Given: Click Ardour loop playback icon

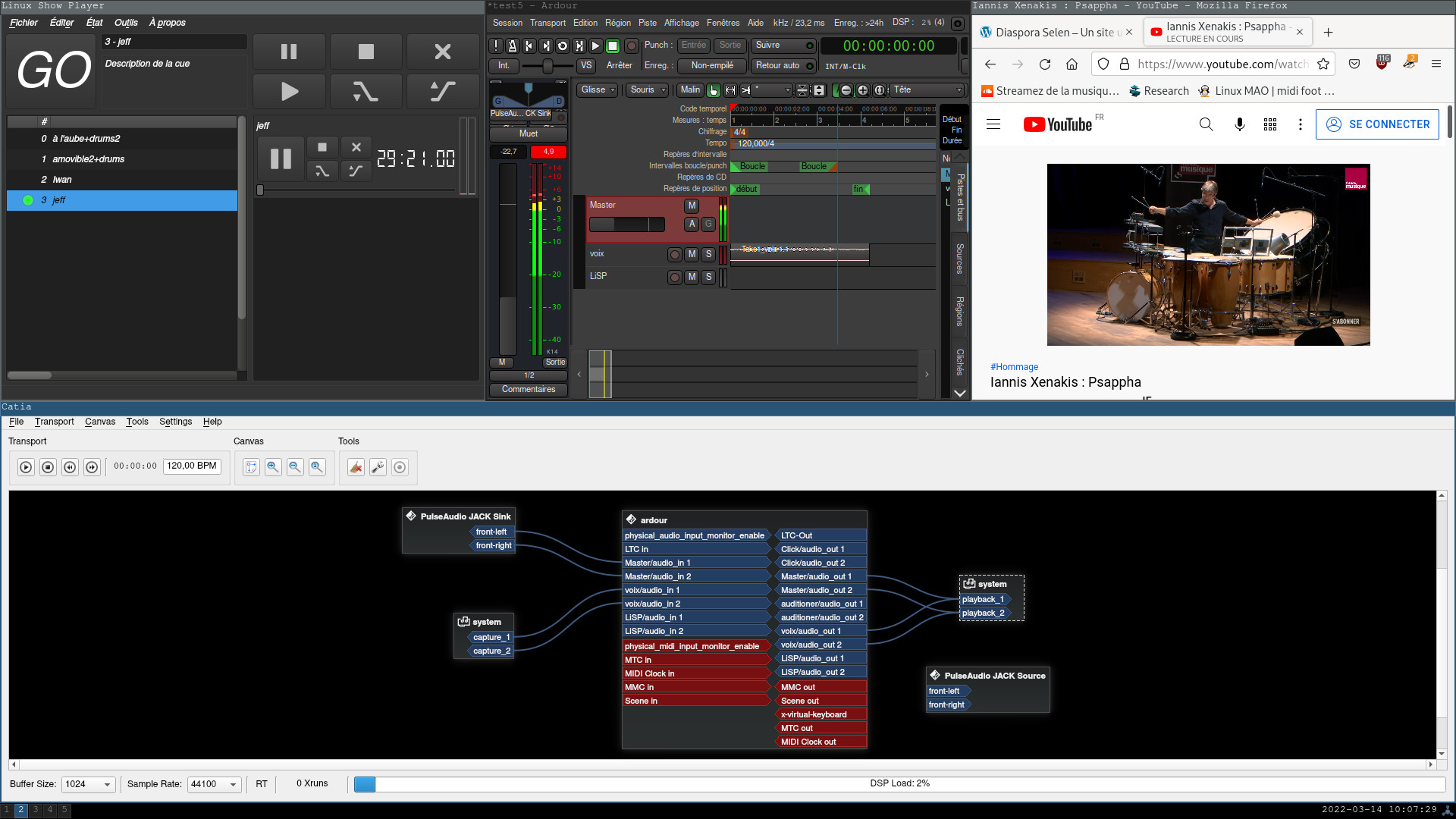Looking at the screenshot, I should pyautogui.click(x=563, y=46).
